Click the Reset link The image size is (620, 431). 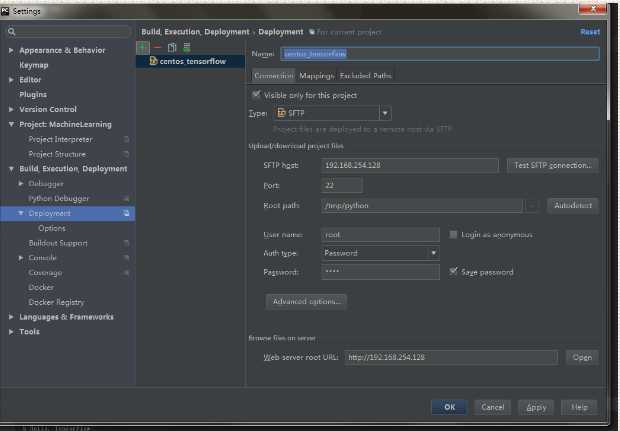tap(590, 32)
